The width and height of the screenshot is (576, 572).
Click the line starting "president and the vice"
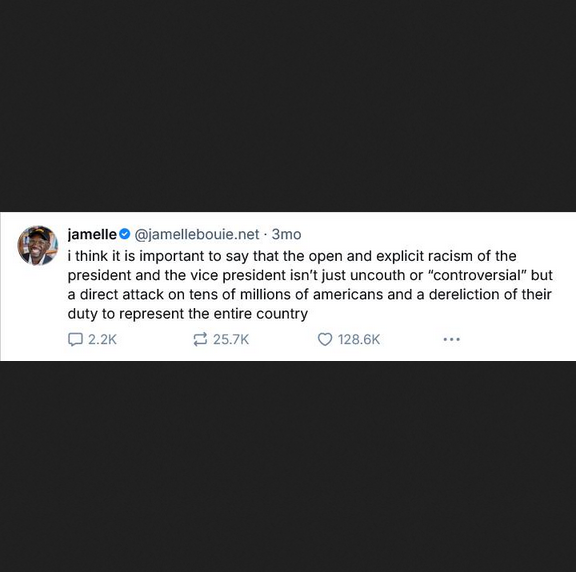coord(310,275)
